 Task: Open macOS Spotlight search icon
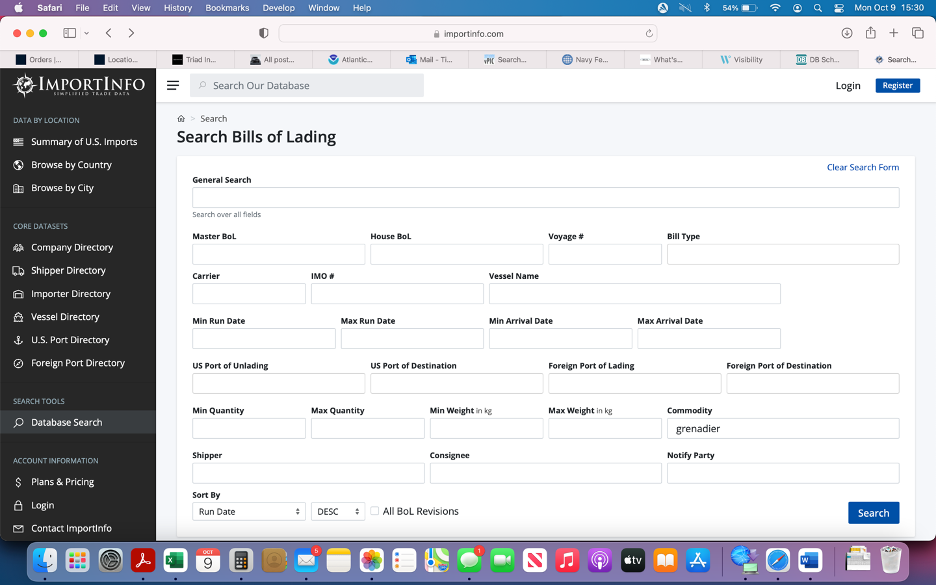(818, 8)
